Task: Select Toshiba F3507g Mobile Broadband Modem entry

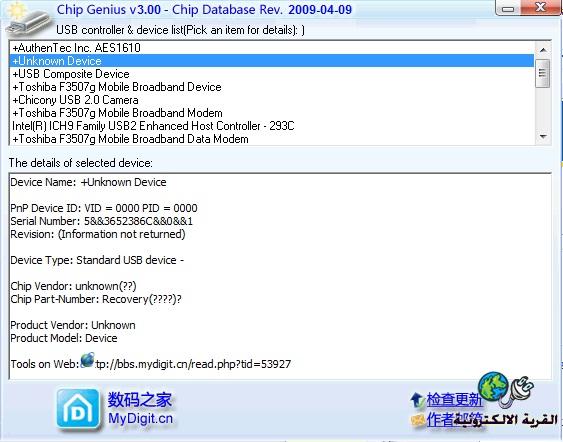Action: point(271,113)
